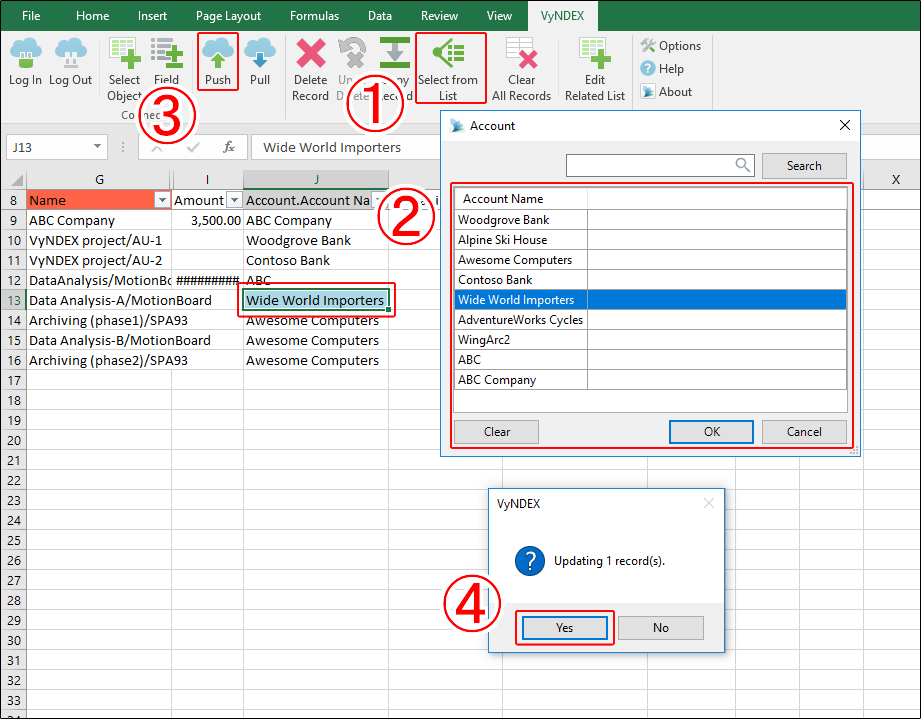Image resolution: width=921 pixels, height=719 pixels.
Task: Click Select from List icon
Action: tap(449, 54)
